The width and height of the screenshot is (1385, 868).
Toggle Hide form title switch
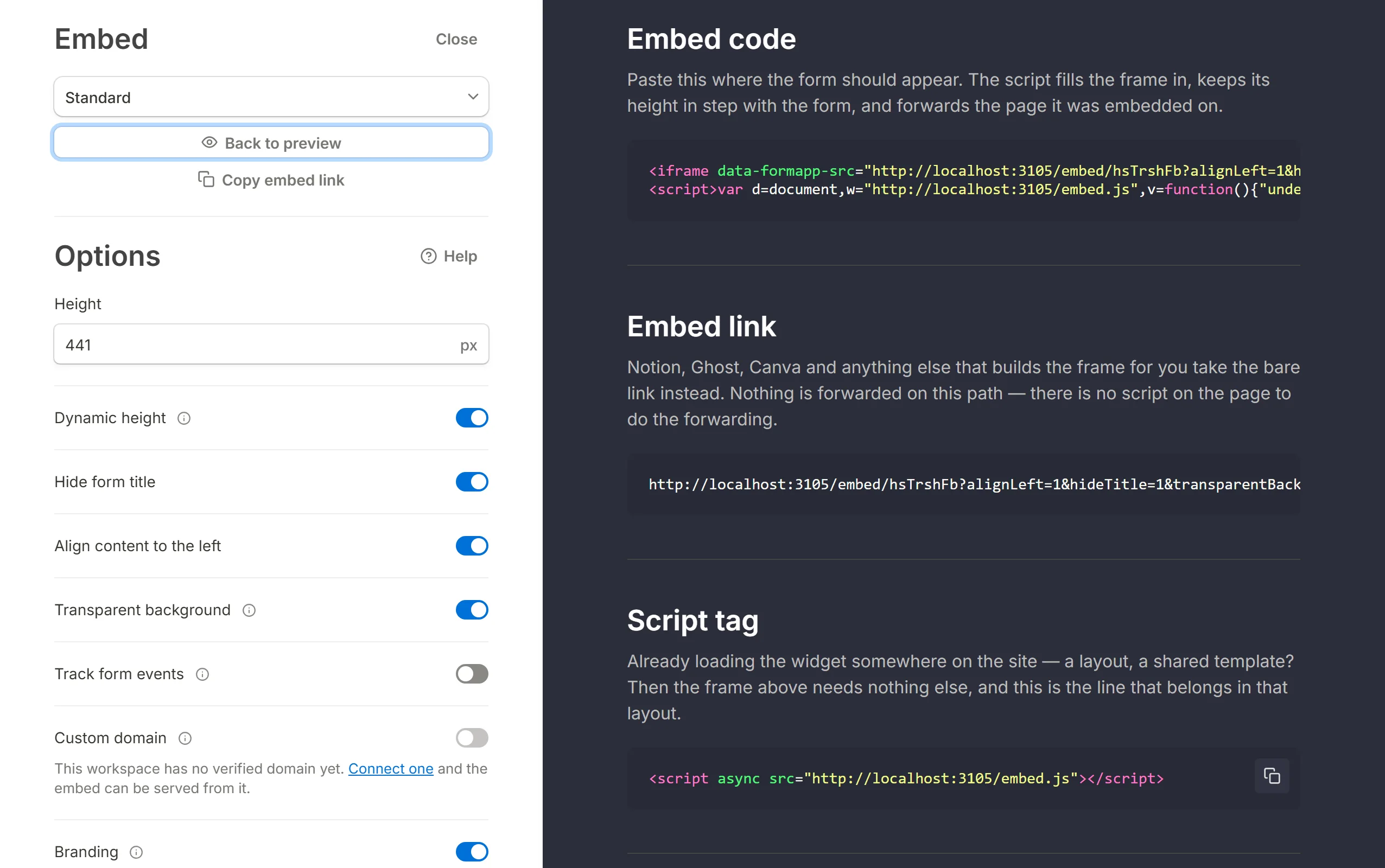coord(472,482)
